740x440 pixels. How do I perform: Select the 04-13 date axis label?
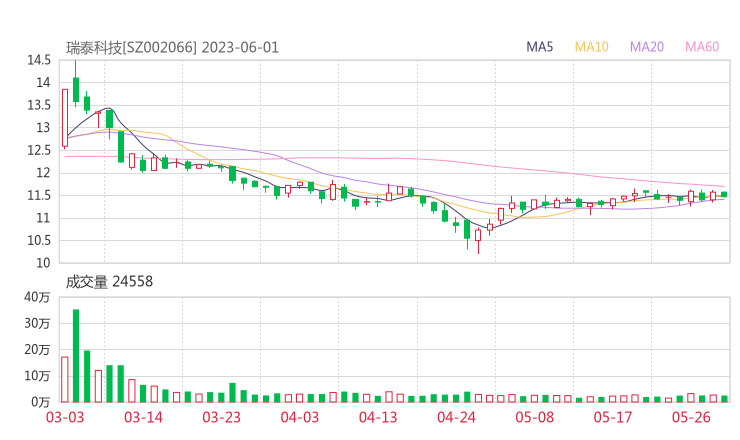click(378, 417)
